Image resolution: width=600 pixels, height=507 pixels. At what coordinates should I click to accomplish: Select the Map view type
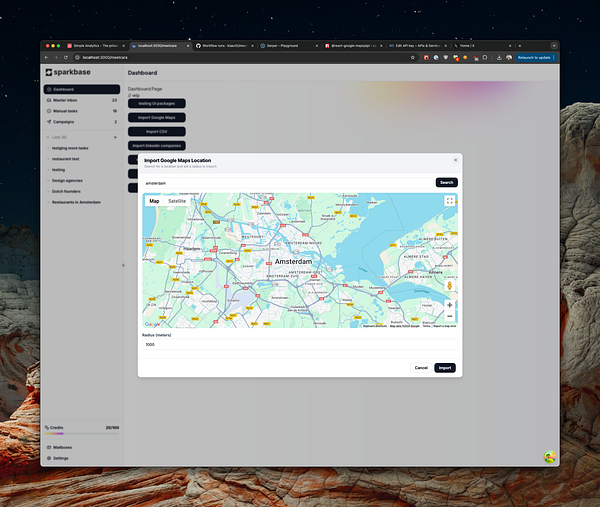pyautogui.click(x=154, y=201)
